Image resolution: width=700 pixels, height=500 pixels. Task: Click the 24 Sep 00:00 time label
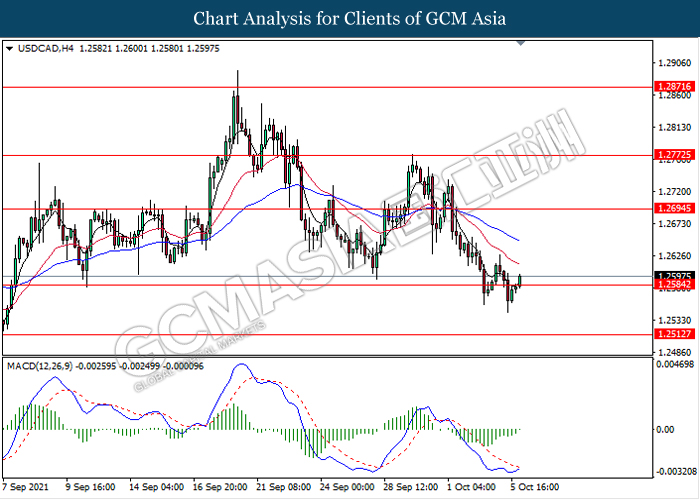click(347, 487)
